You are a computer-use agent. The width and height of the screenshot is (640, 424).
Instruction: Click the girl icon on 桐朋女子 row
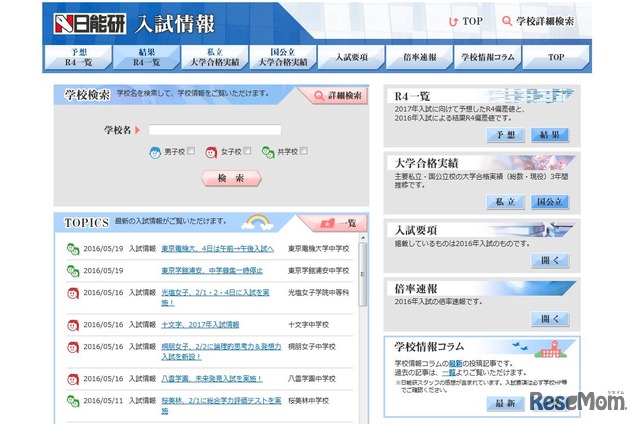[73, 347]
